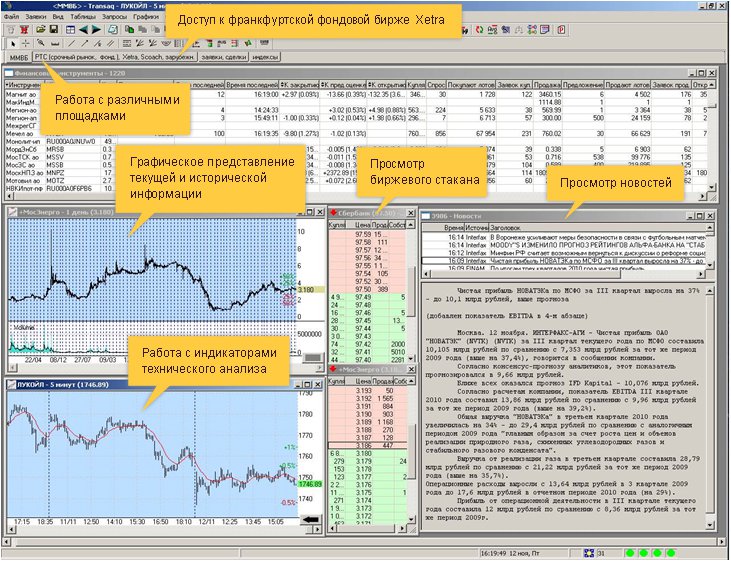Click the open folder icon in toolbar
This screenshot has height=561, width=731.
coord(41,30)
